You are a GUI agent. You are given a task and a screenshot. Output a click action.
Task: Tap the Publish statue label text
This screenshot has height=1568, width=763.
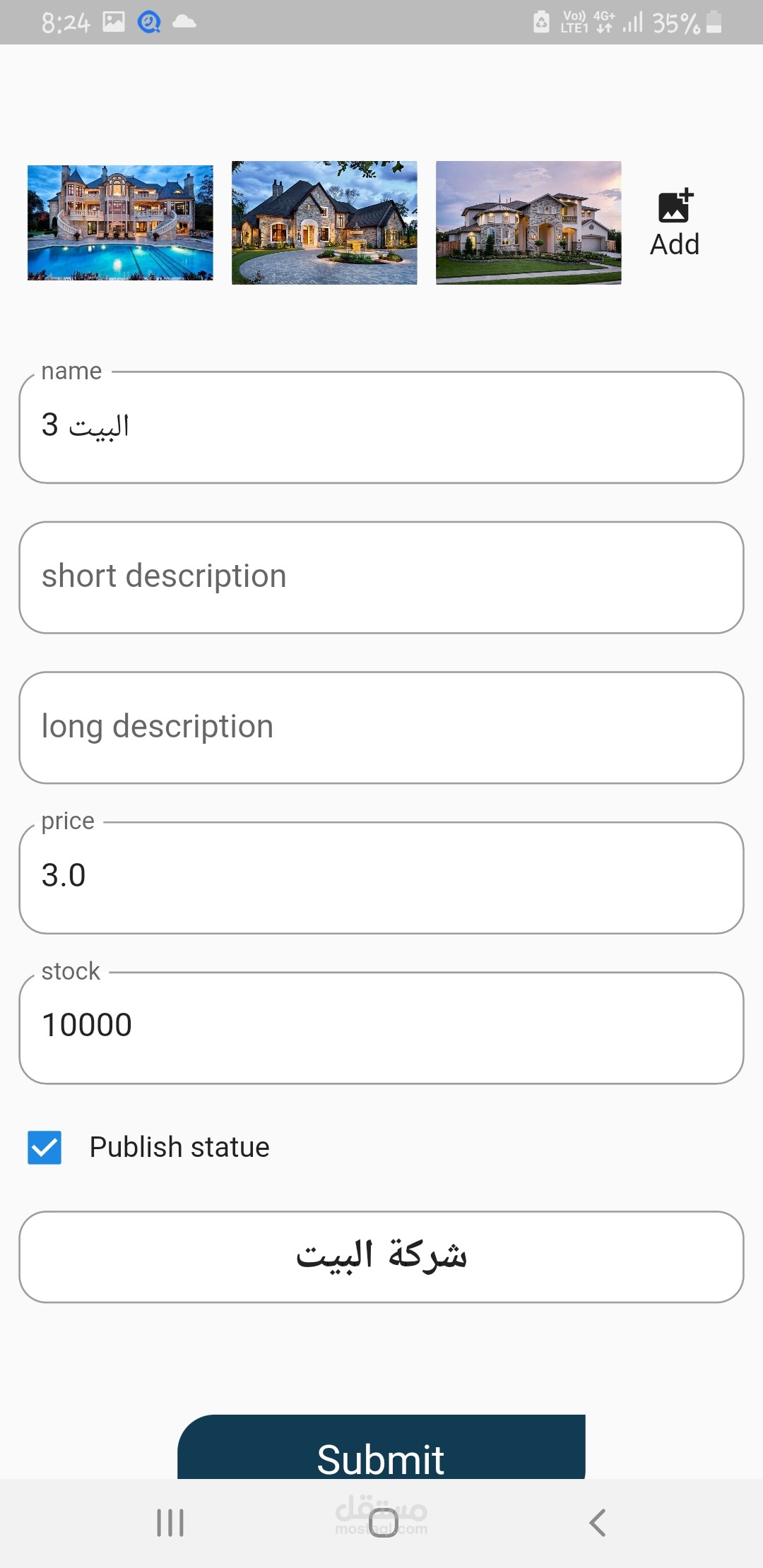click(x=179, y=1147)
